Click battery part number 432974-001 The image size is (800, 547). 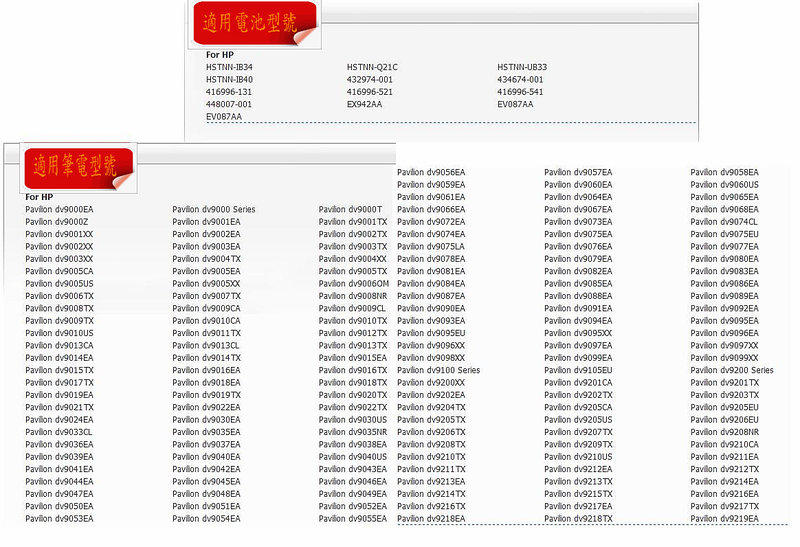369,80
